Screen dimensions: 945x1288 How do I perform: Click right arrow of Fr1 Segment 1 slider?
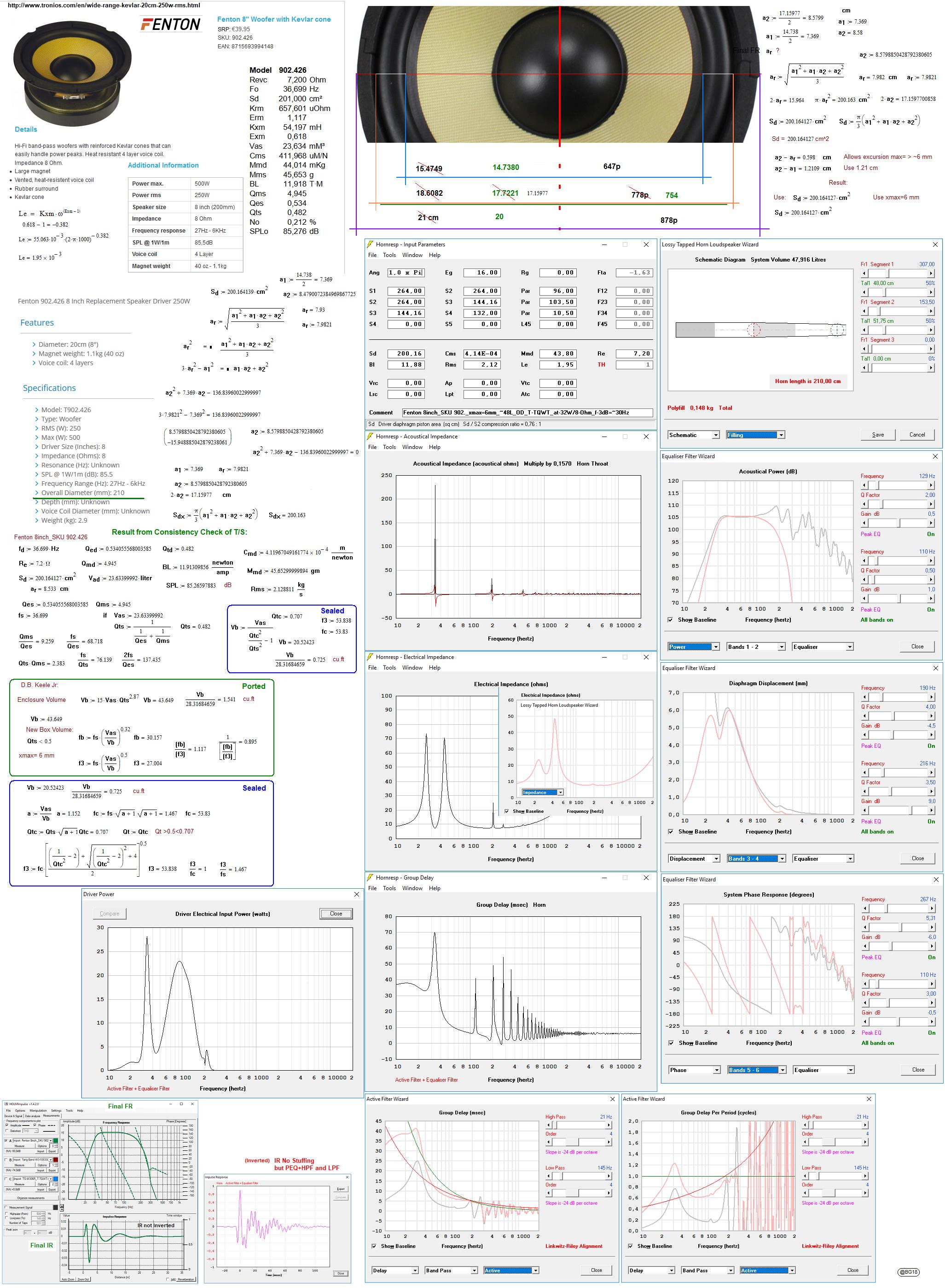[x=931, y=274]
